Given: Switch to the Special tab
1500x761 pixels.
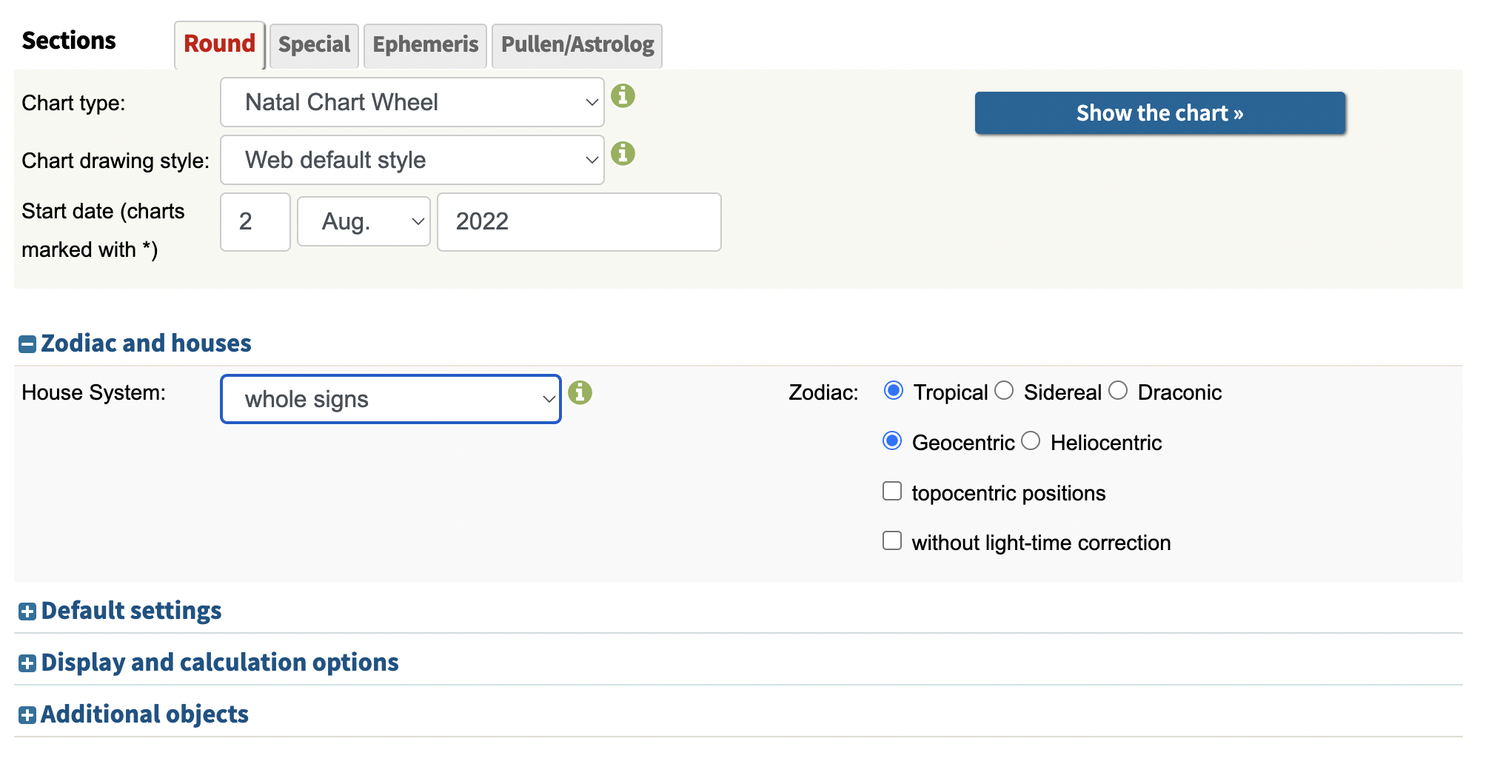Looking at the screenshot, I should [x=314, y=45].
